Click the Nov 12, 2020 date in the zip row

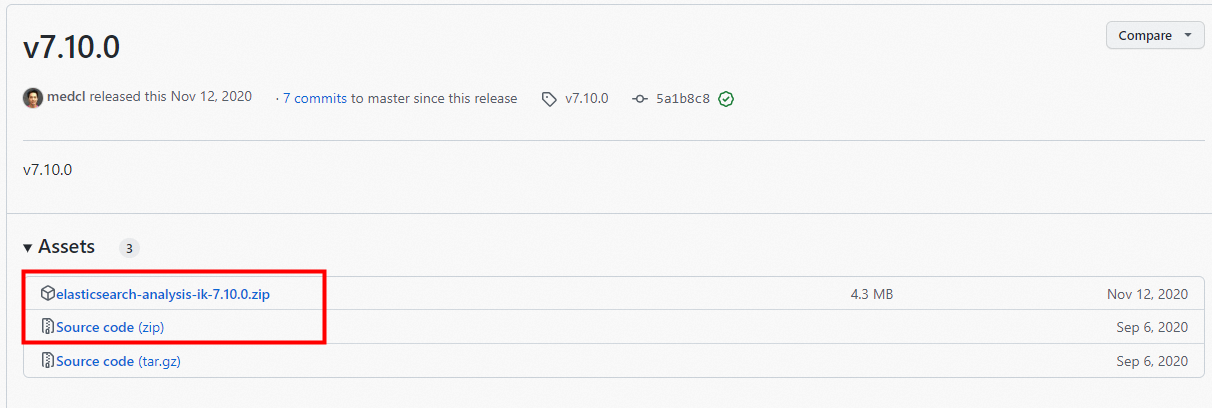point(1147,294)
